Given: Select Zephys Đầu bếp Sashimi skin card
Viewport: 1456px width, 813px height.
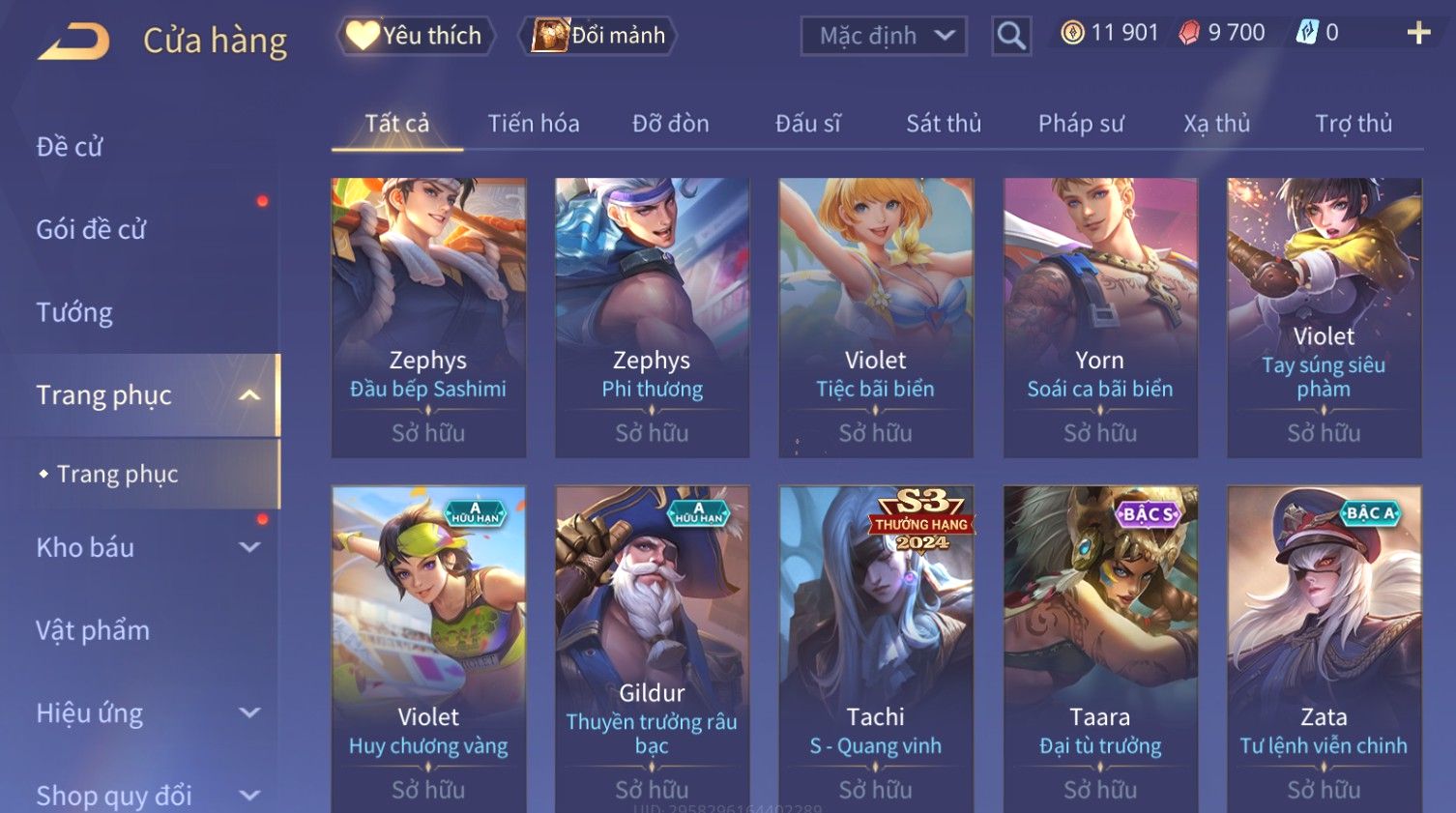Looking at the screenshot, I should [428, 317].
